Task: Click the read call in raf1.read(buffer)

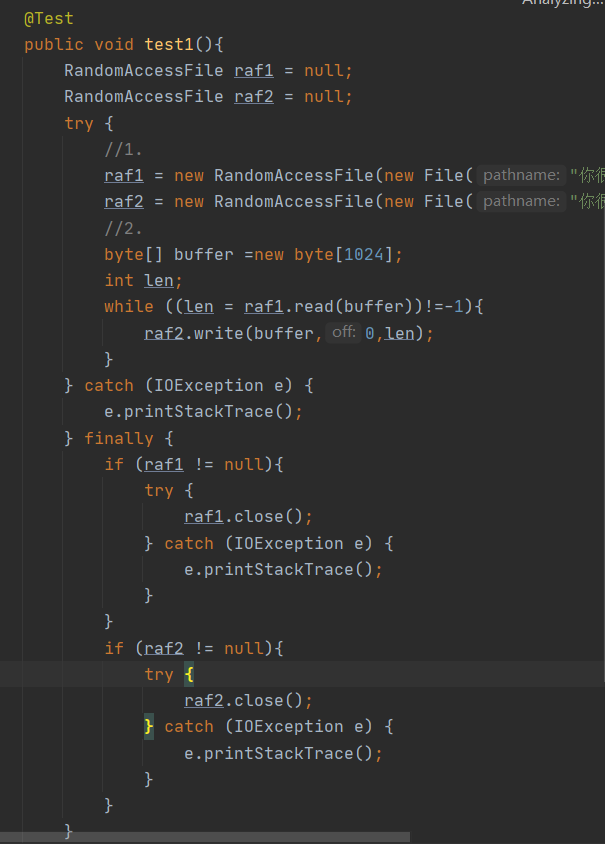Action: 314,306
